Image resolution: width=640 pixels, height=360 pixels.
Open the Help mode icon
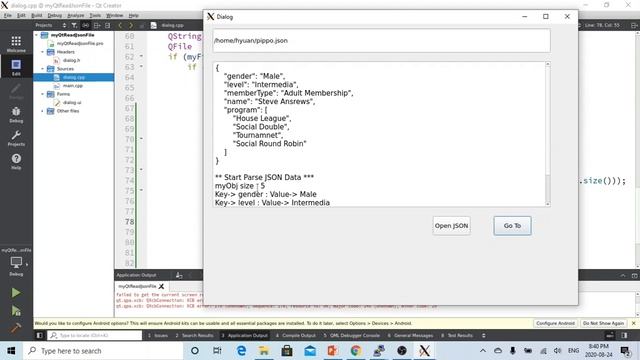coord(16,162)
